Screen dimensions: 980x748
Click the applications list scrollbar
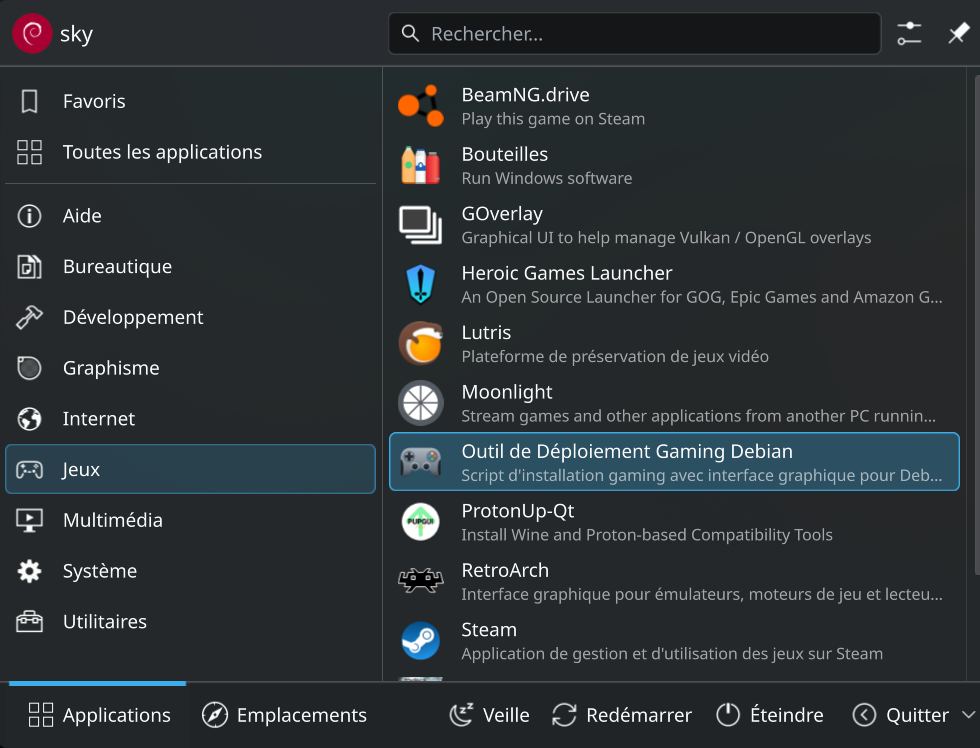pyautogui.click(x=975, y=320)
